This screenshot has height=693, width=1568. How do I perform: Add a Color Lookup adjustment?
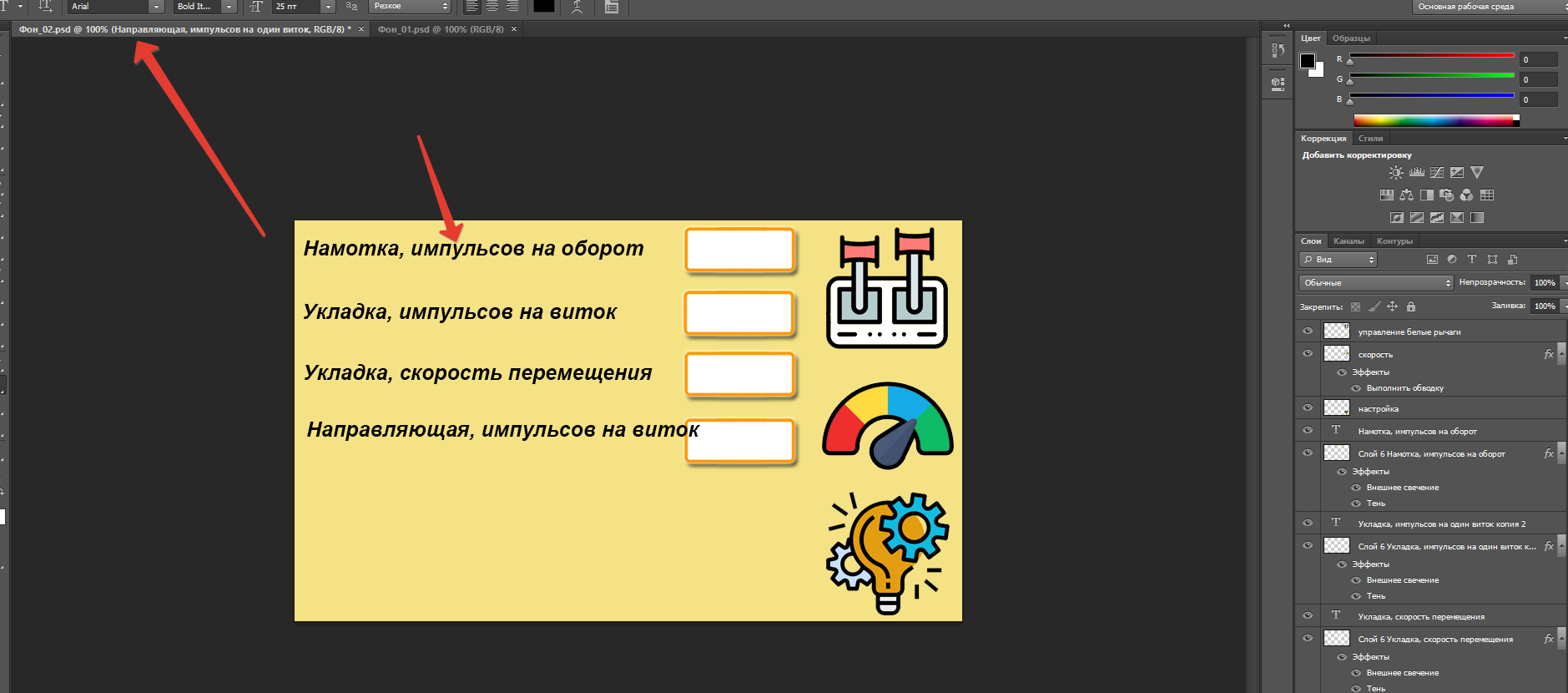1487,195
